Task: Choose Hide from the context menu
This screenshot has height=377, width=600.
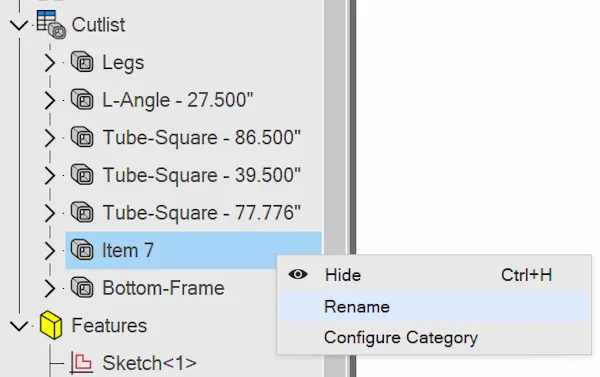Action: pyautogui.click(x=434, y=275)
